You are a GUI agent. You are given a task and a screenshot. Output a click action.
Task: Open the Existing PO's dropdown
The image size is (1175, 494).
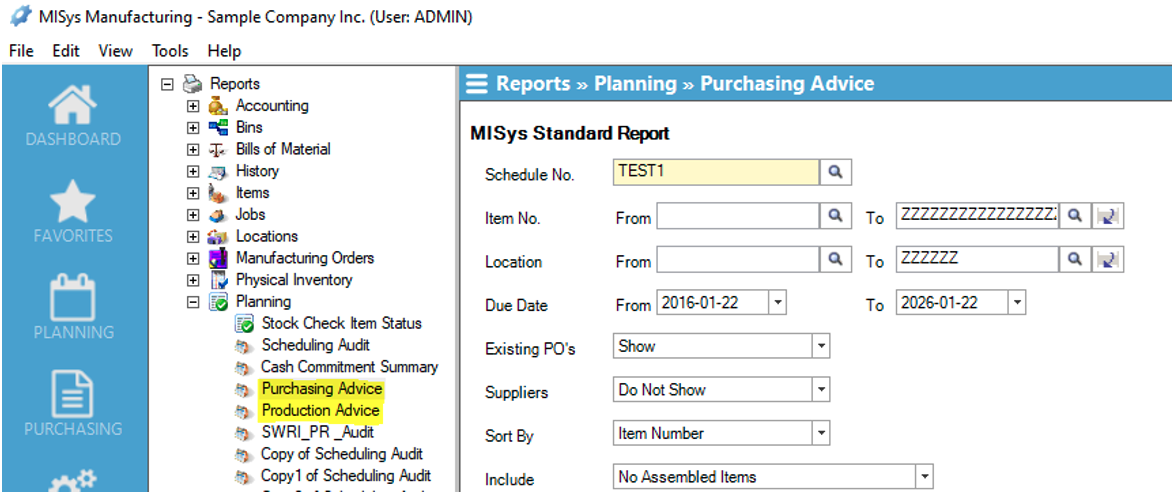[x=821, y=347]
